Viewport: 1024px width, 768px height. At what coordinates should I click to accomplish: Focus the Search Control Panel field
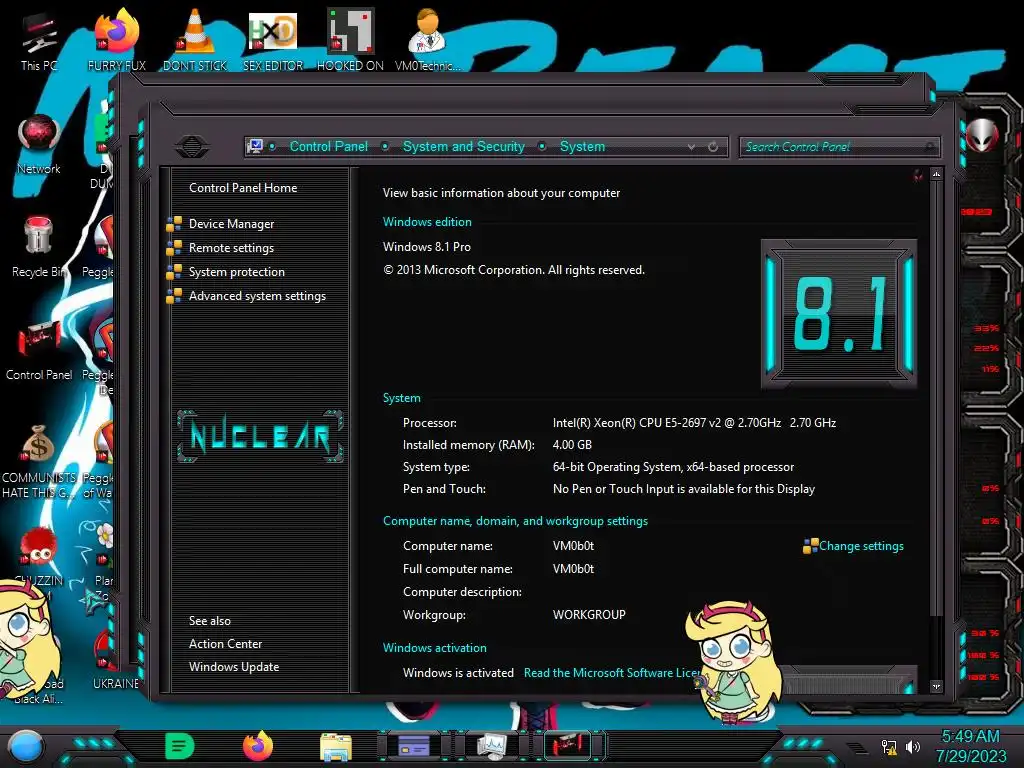(839, 147)
